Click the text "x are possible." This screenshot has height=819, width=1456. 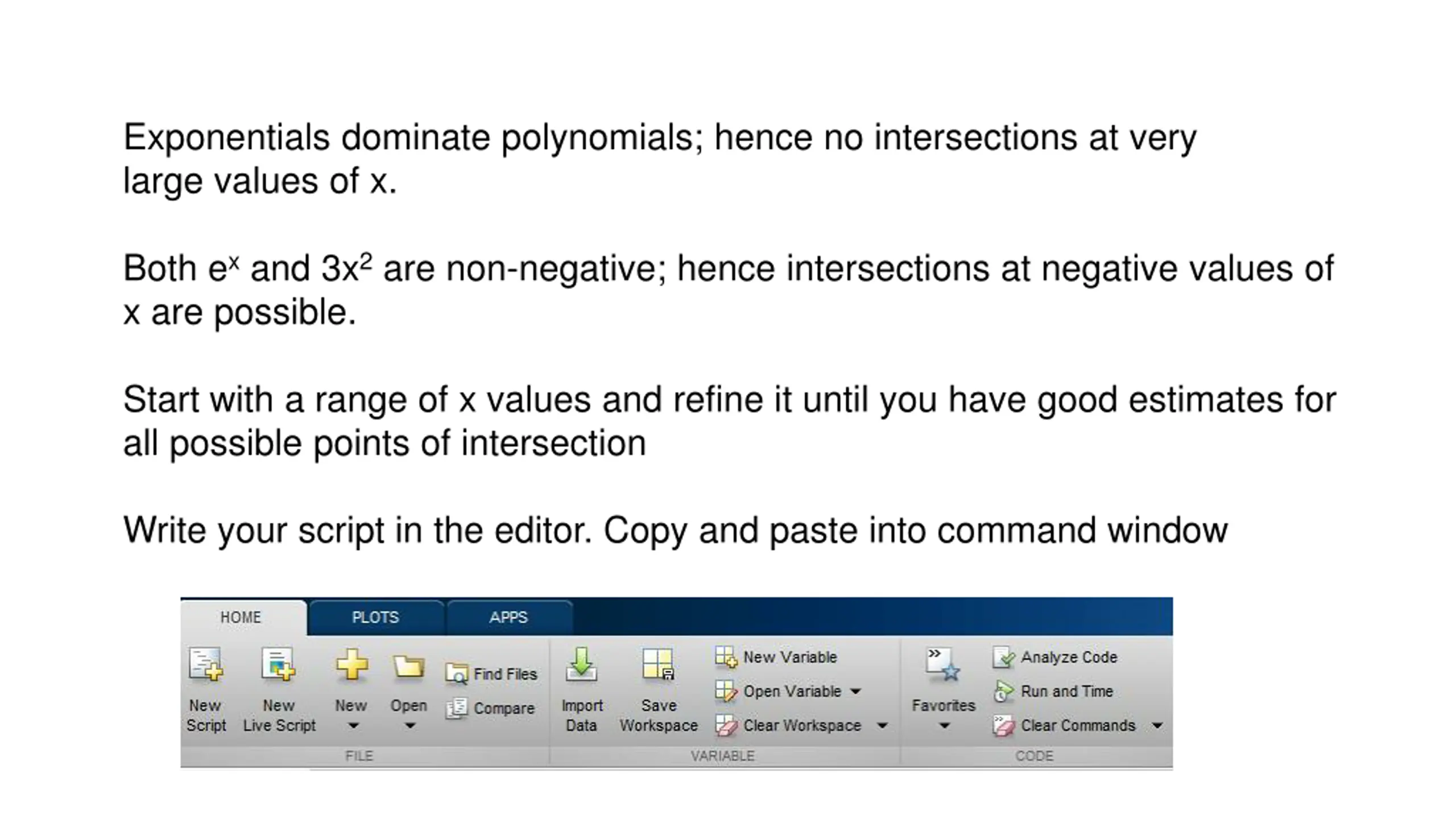pos(239,313)
